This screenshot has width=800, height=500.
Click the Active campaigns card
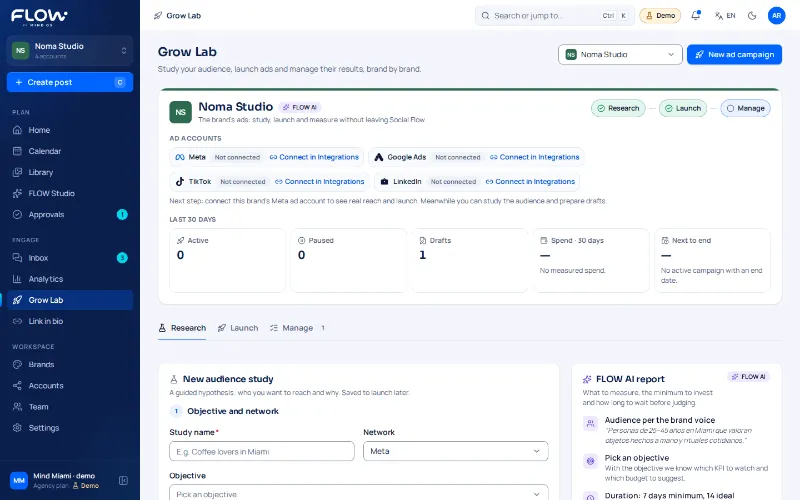coord(228,260)
